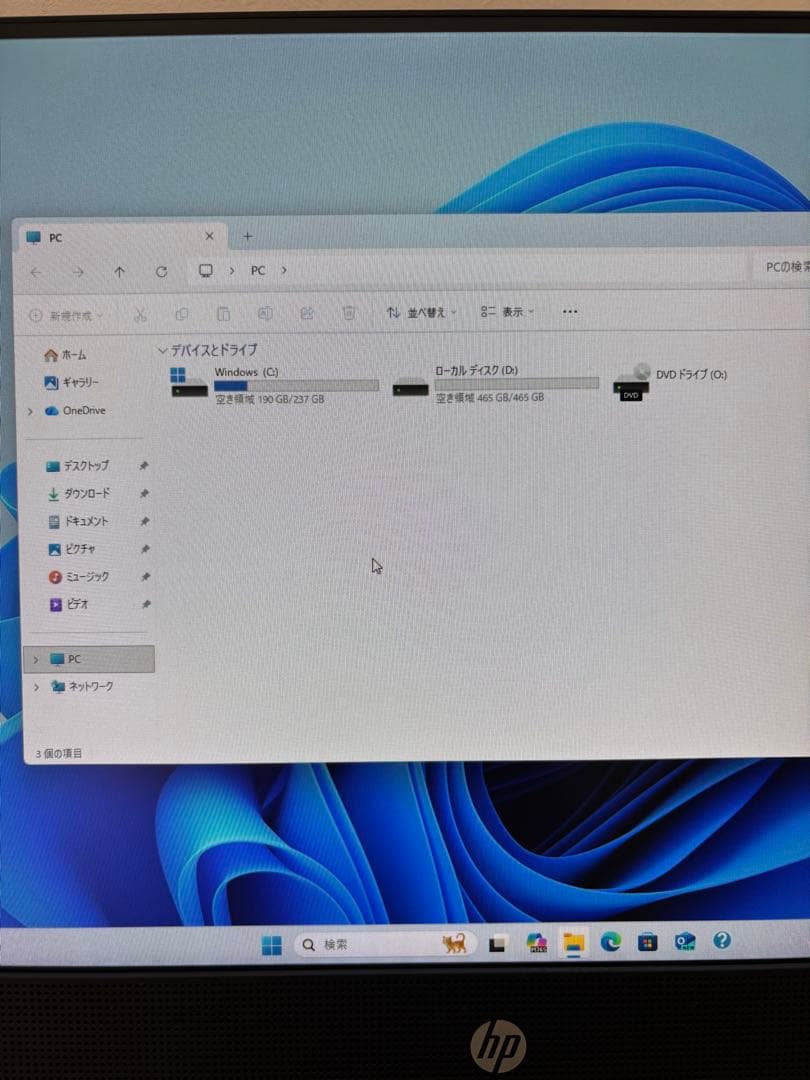Open the blue question mark help app

coord(721,940)
